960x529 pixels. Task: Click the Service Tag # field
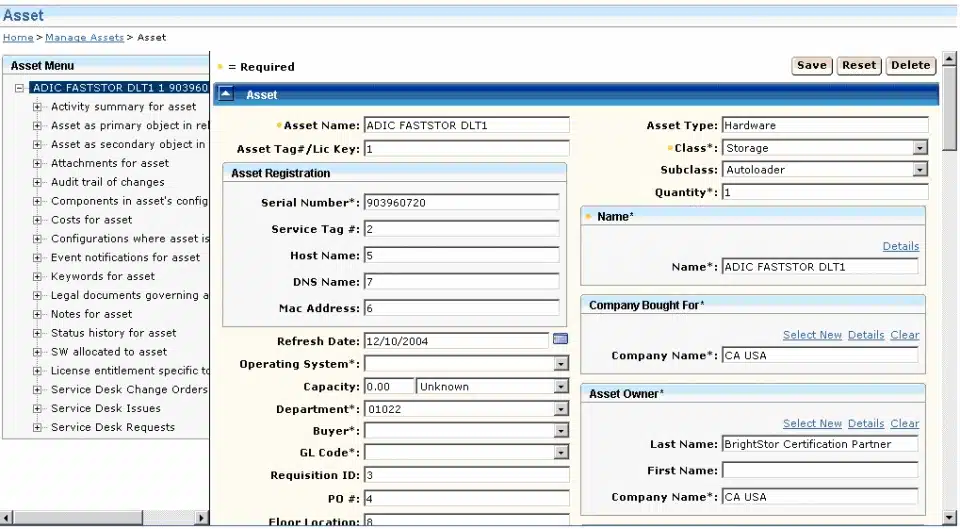coord(462,229)
